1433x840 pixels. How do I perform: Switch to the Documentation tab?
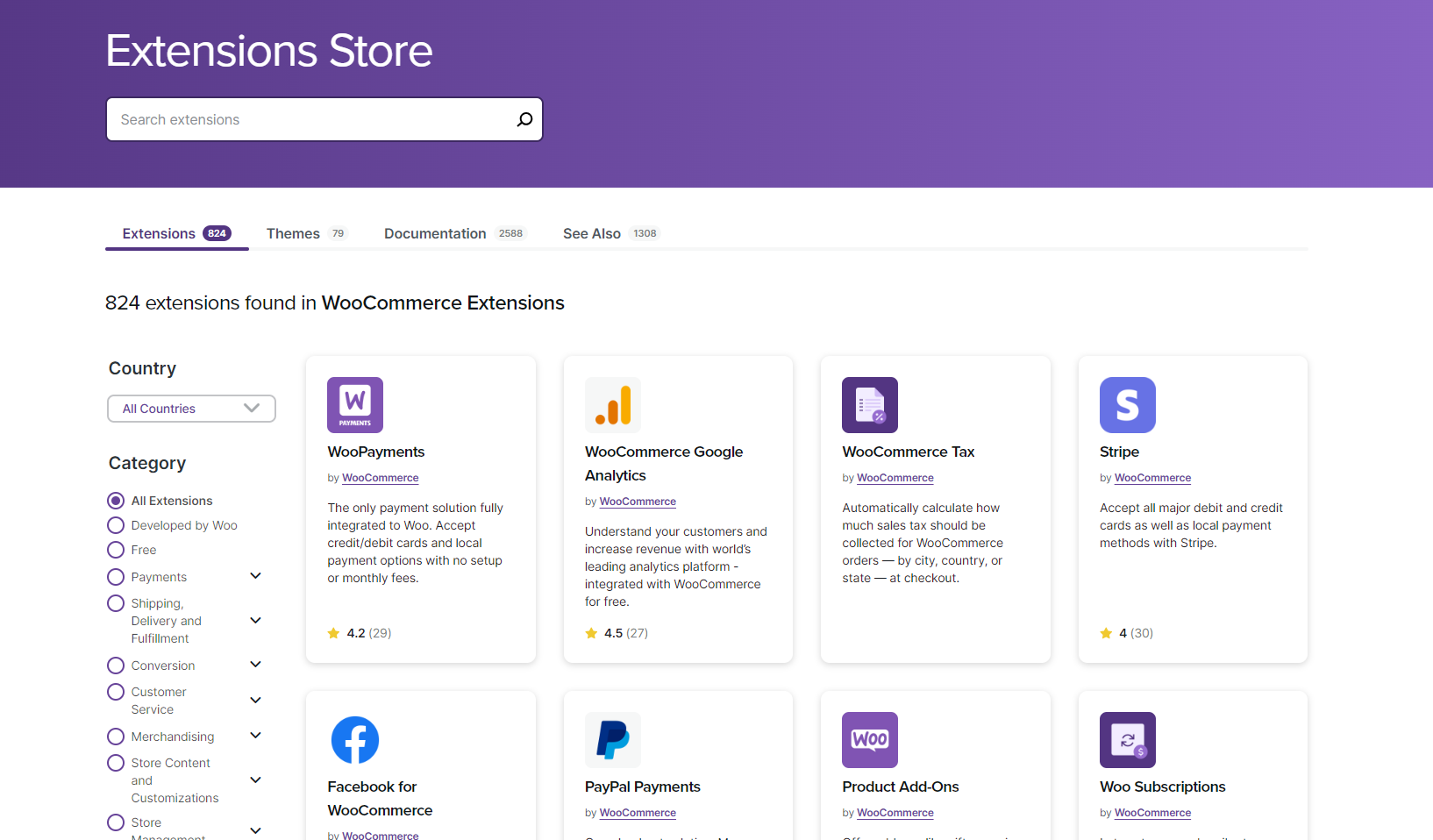coord(455,233)
